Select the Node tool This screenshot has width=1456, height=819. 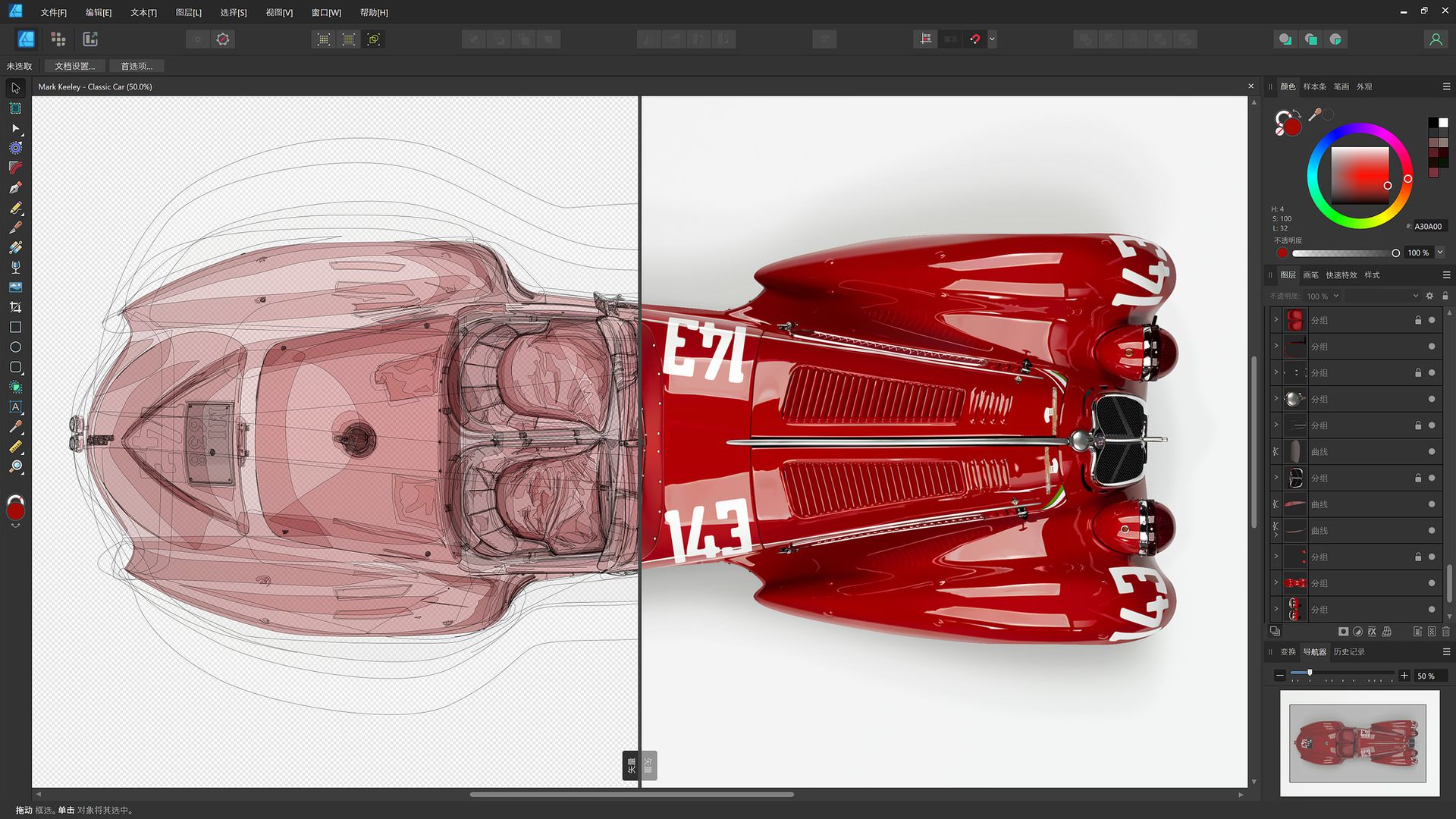pos(15,128)
